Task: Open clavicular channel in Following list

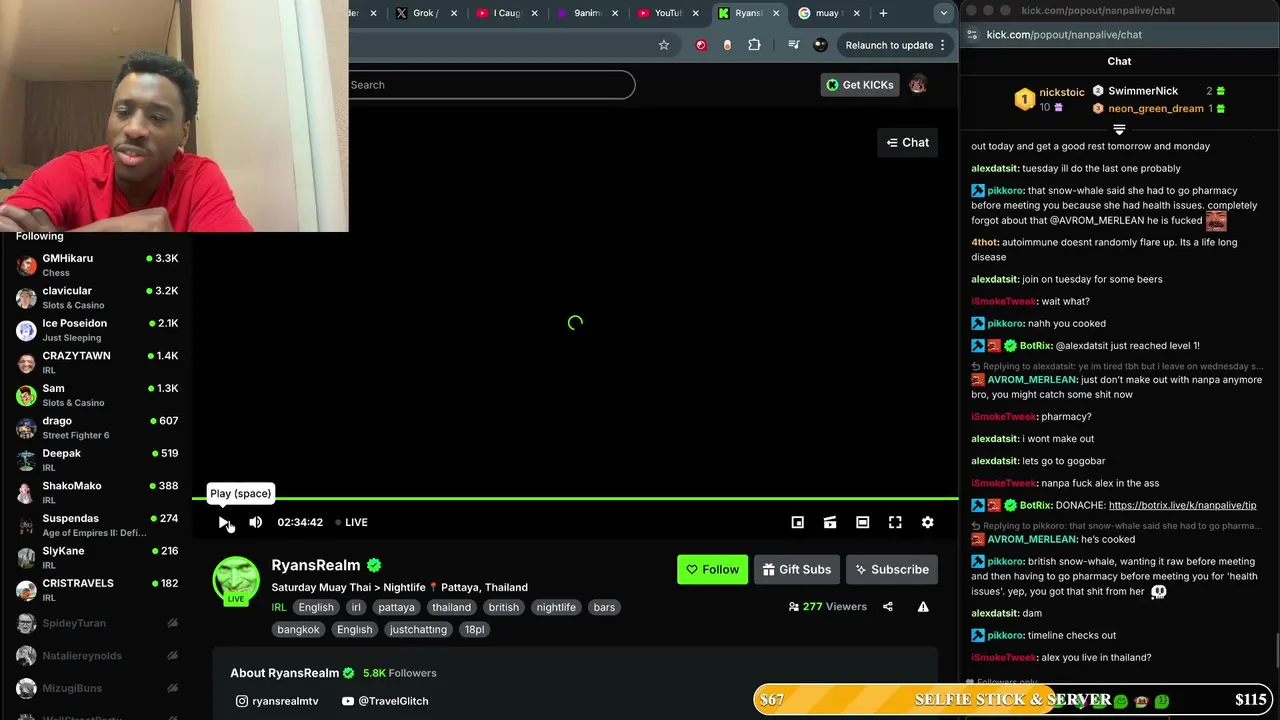Action: pos(97,298)
